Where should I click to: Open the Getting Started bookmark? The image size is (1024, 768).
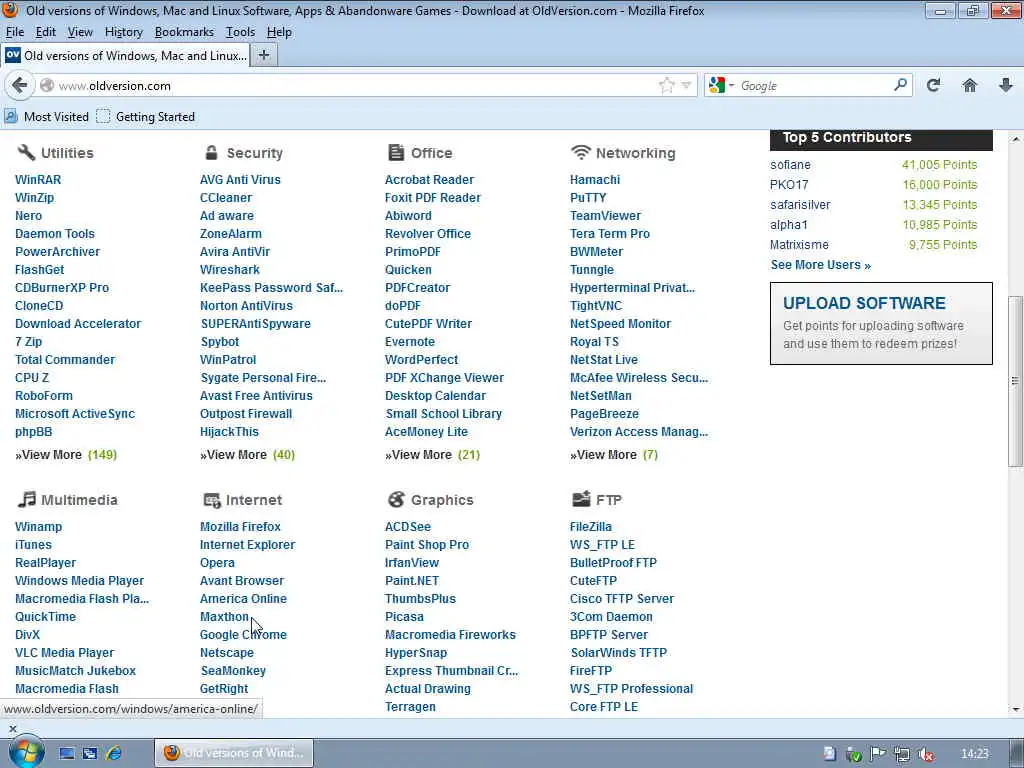tap(146, 117)
